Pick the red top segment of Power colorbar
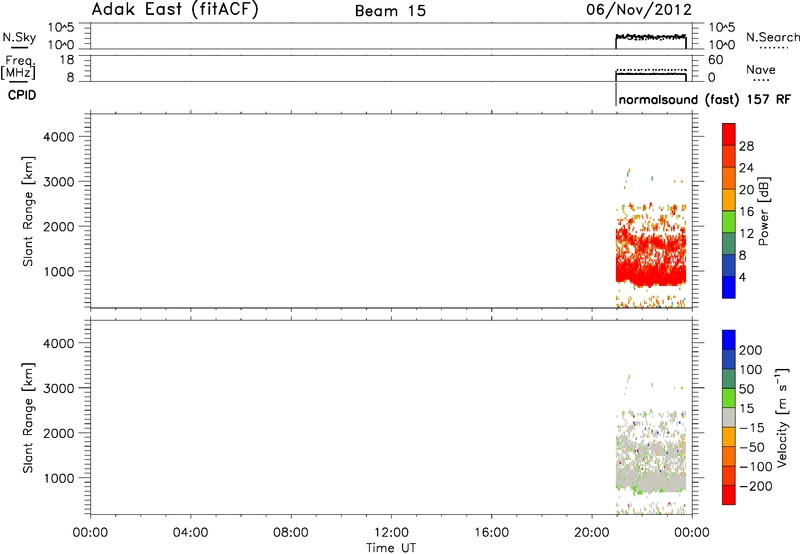 tap(729, 134)
